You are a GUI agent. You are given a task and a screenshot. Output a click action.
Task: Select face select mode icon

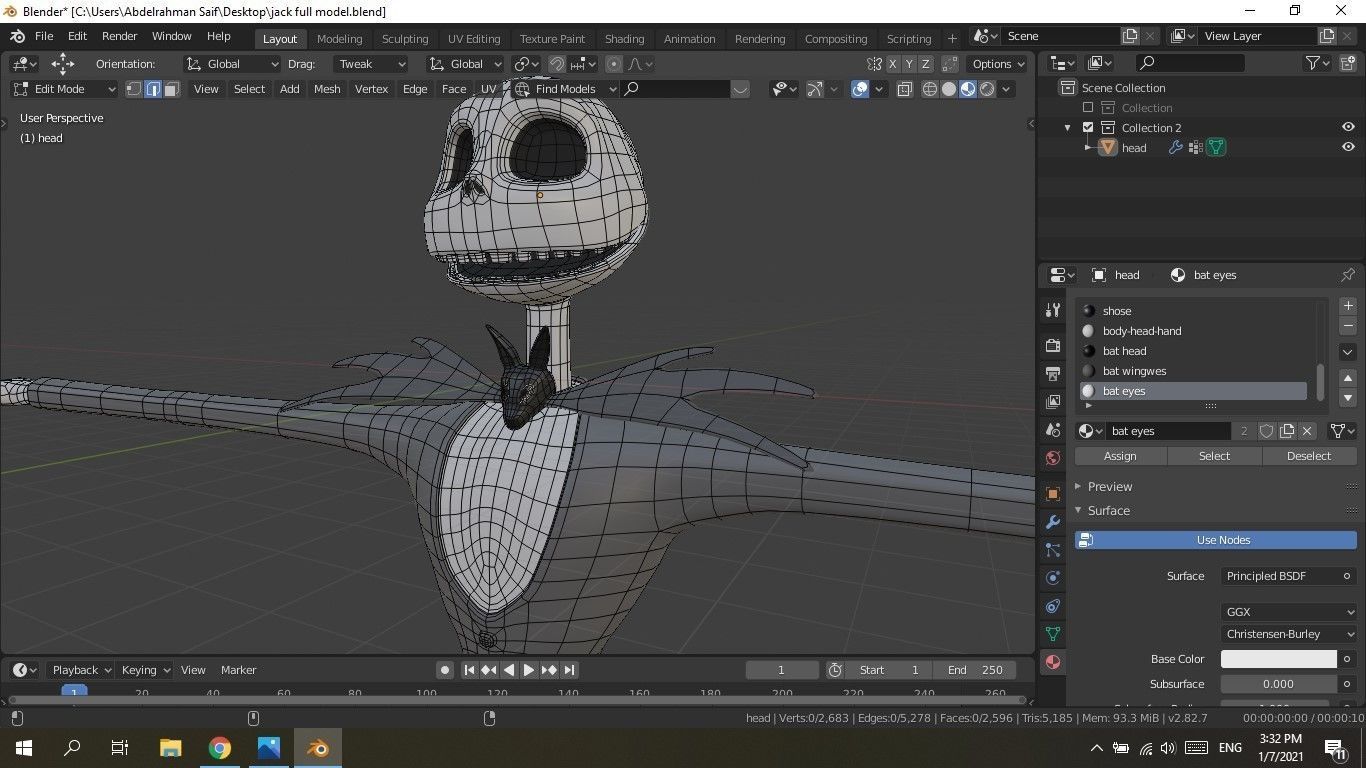pos(171,89)
